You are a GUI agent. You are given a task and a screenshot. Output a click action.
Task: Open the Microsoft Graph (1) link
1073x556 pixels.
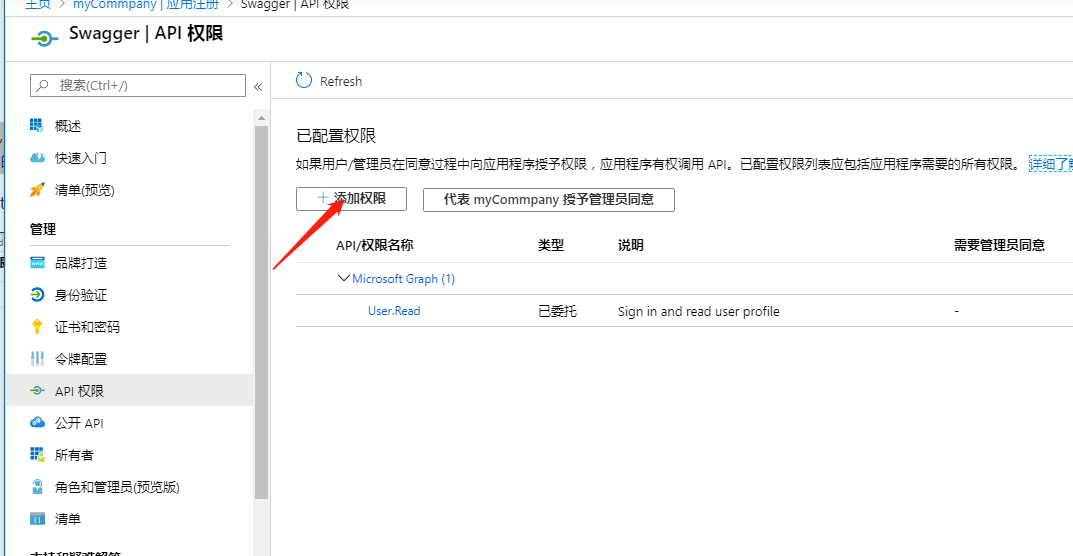pos(403,279)
